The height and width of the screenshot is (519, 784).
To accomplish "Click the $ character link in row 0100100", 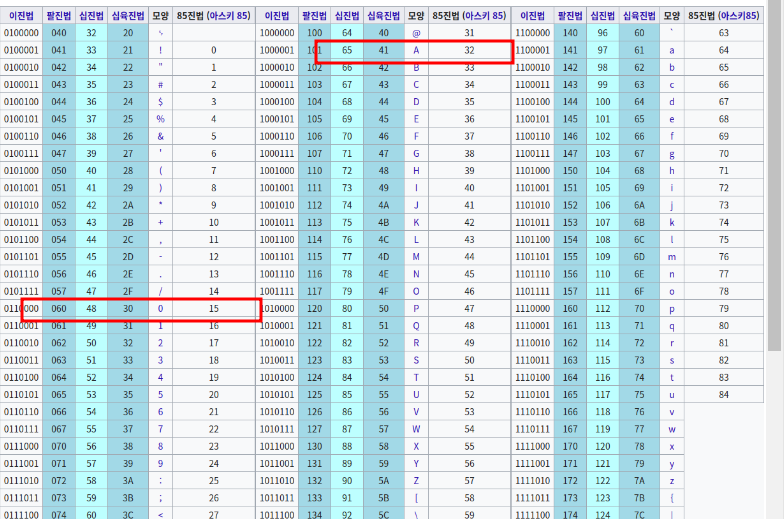I will (x=160, y=102).
